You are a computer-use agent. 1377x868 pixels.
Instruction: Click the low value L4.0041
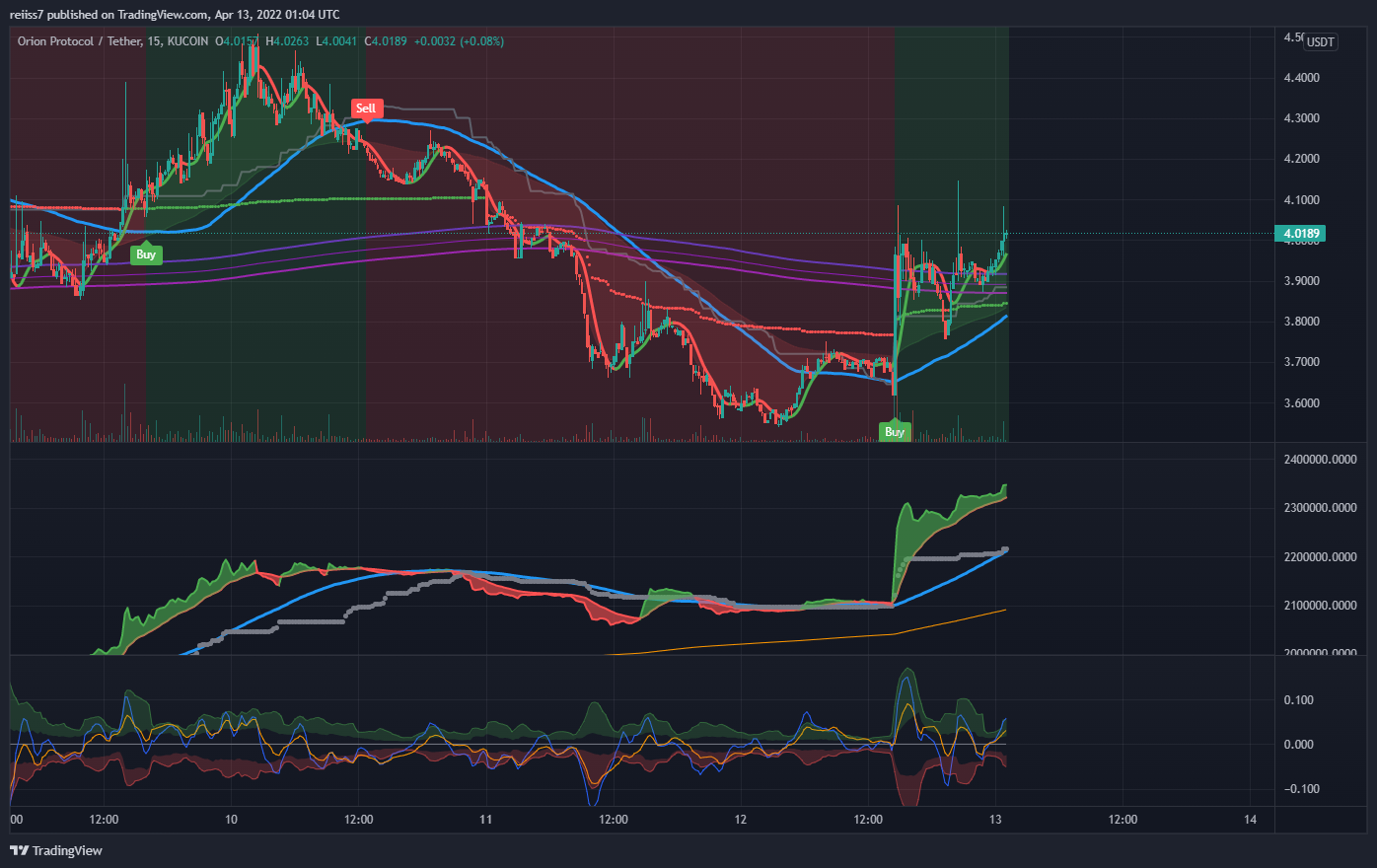[x=336, y=41]
